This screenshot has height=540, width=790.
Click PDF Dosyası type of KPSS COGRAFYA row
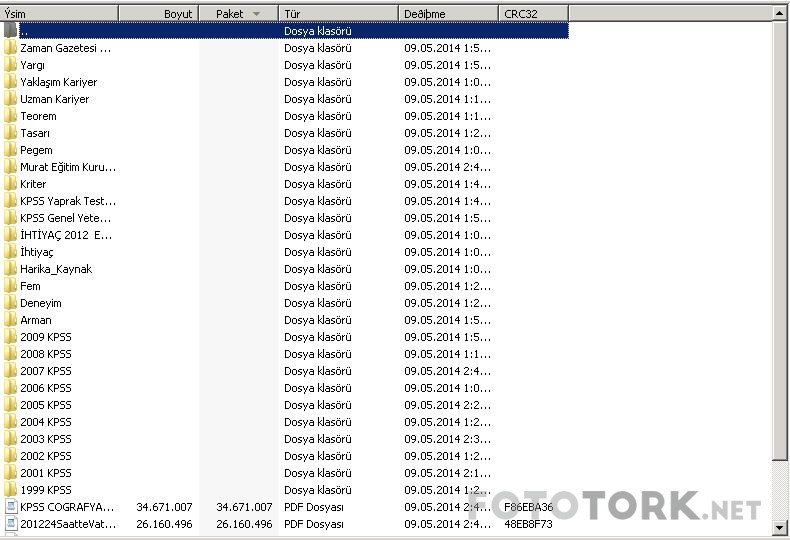click(x=314, y=507)
